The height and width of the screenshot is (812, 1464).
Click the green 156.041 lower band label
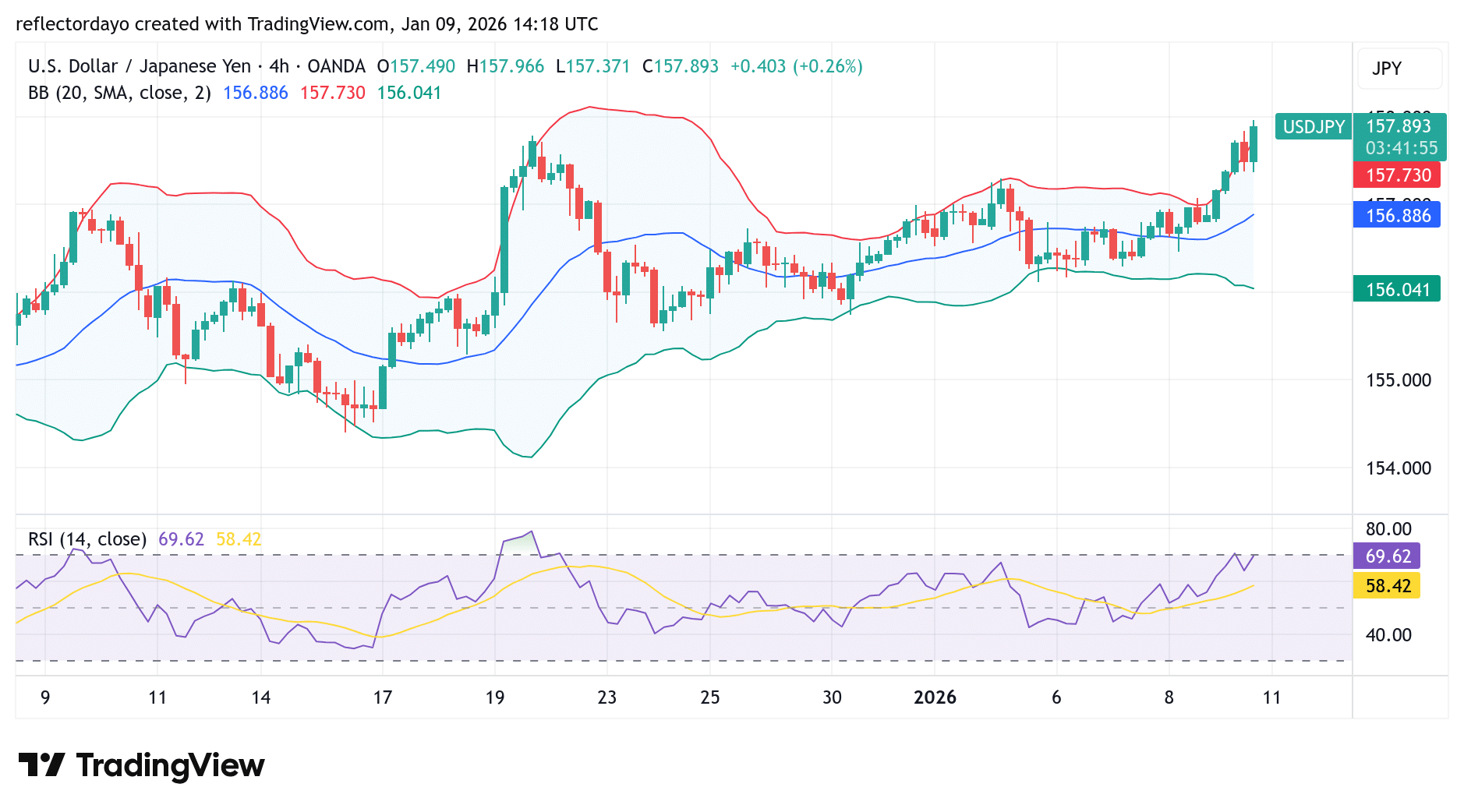[x=1397, y=289]
